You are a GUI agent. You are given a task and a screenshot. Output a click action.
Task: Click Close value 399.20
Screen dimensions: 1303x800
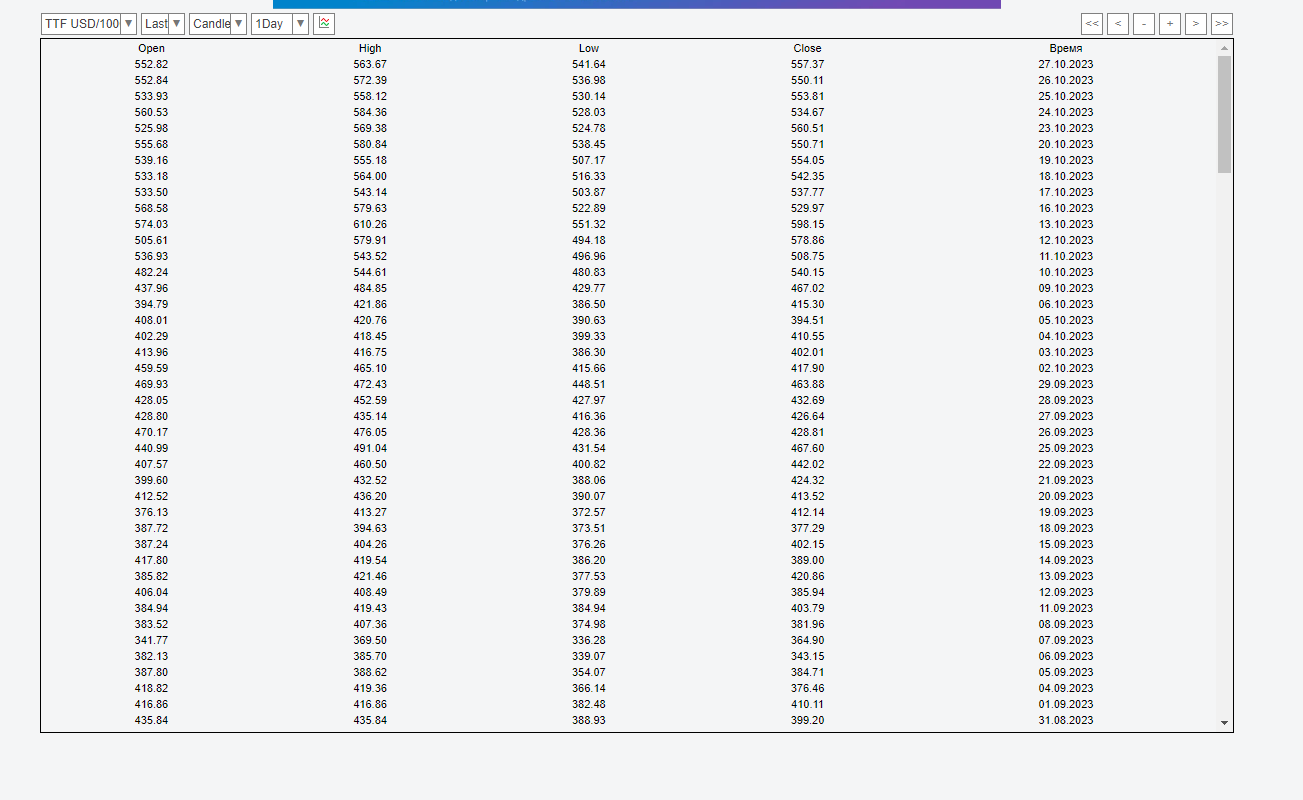tap(808, 720)
